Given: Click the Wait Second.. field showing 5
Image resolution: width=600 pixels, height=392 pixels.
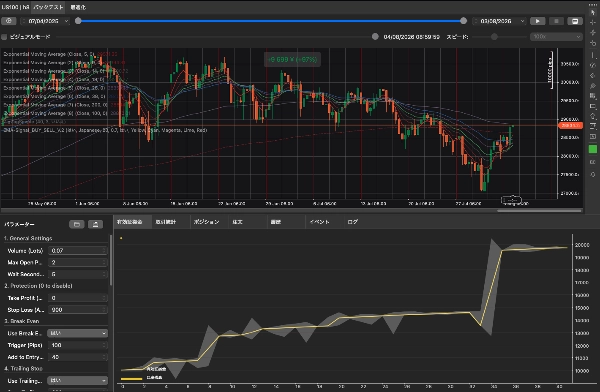Looking at the screenshot, I should [x=78, y=274].
